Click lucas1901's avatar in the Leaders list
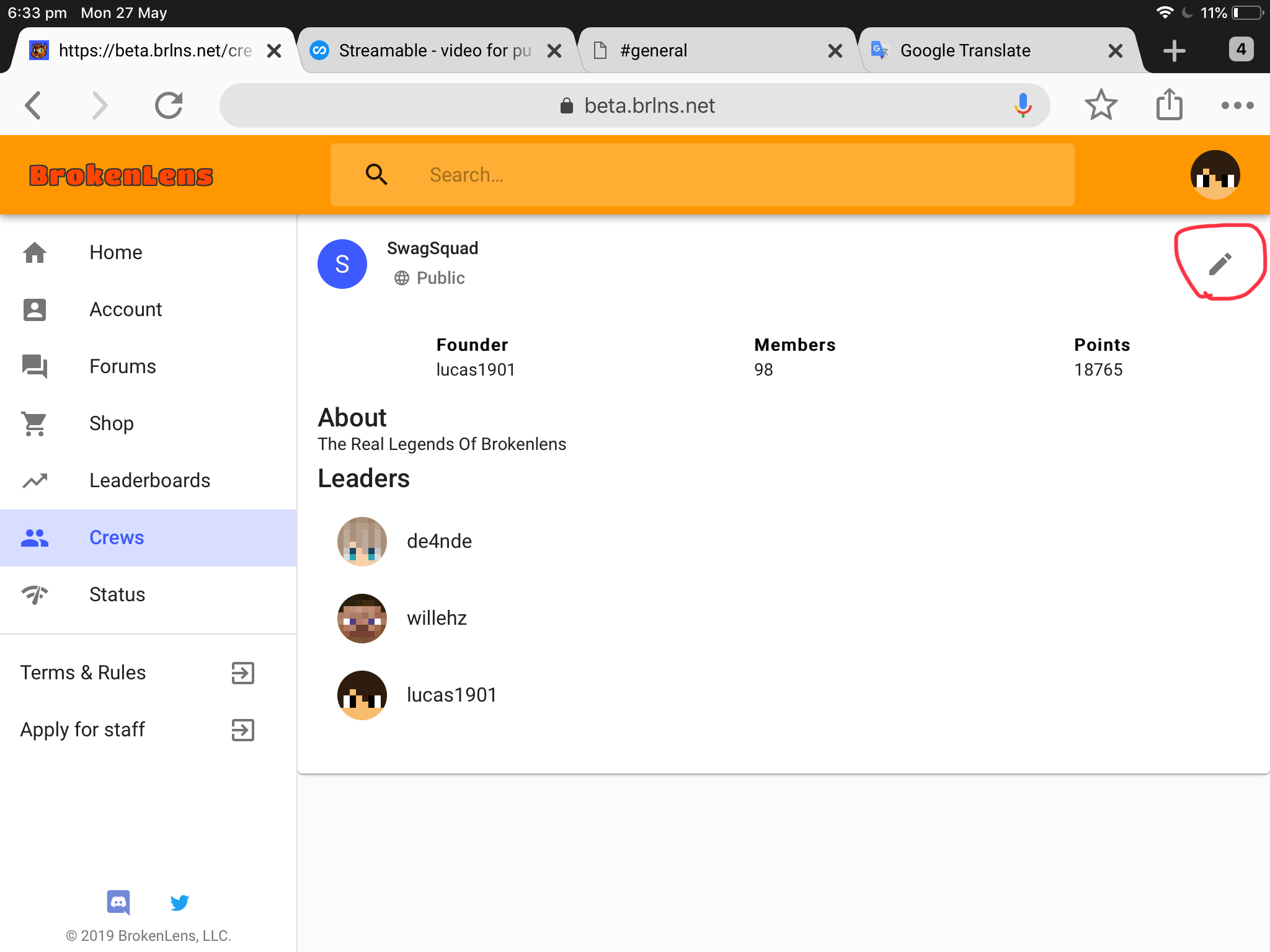The height and width of the screenshot is (952, 1270). pyautogui.click(x=362, y=695)
